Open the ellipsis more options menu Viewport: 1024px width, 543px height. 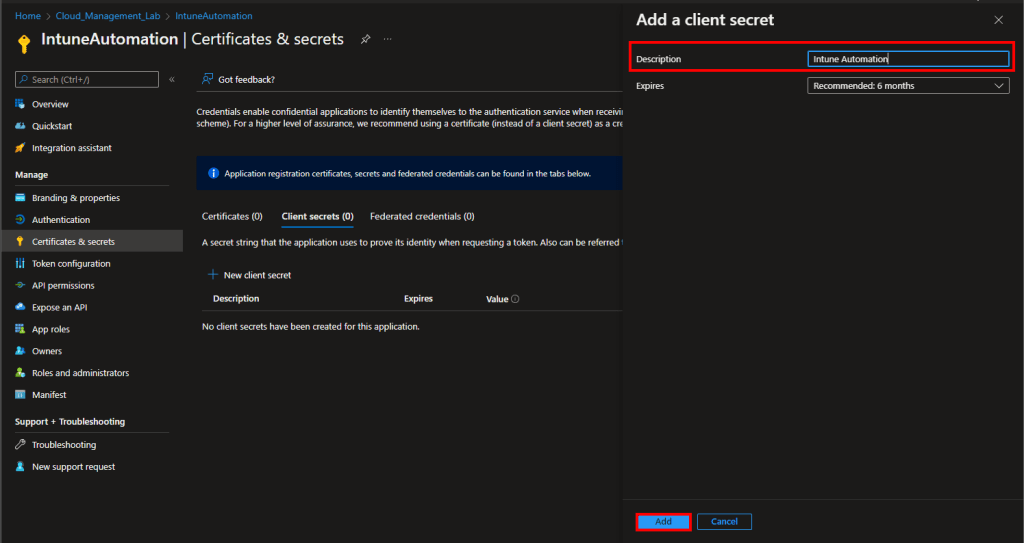388,39
